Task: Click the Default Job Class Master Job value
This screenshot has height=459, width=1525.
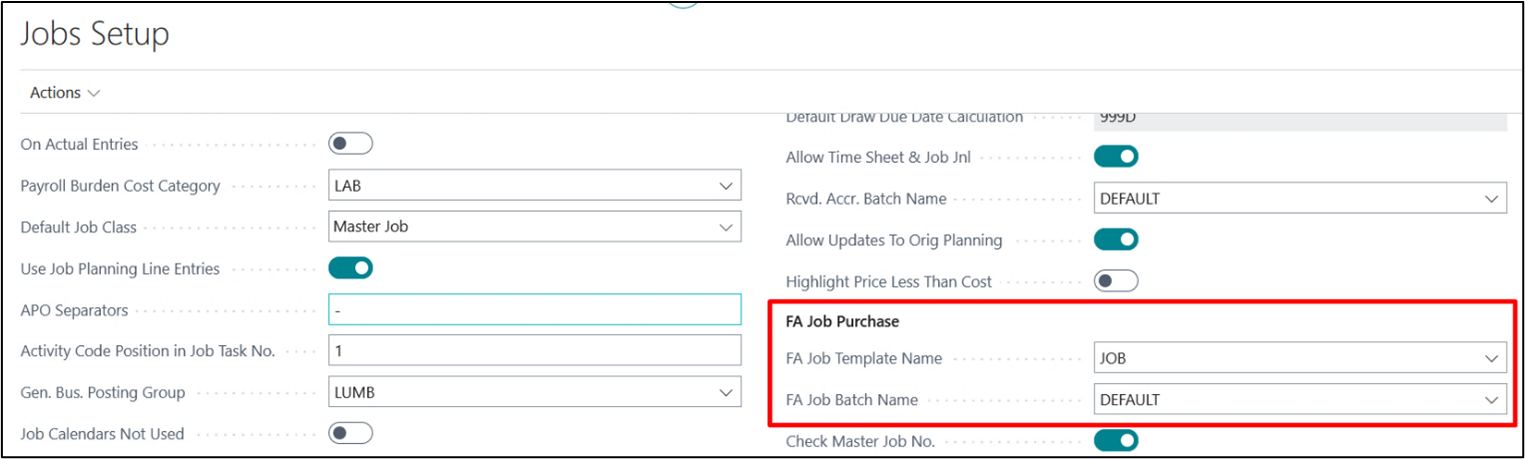Action: 371,227
